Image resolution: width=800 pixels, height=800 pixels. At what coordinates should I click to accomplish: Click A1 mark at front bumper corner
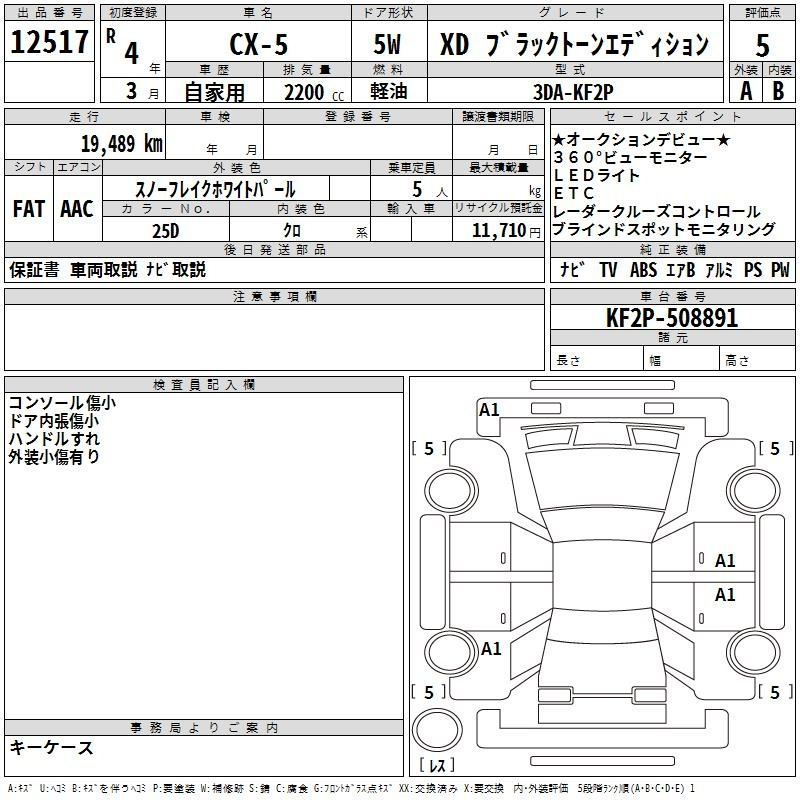pyautogui.click(x=489, y=410)
